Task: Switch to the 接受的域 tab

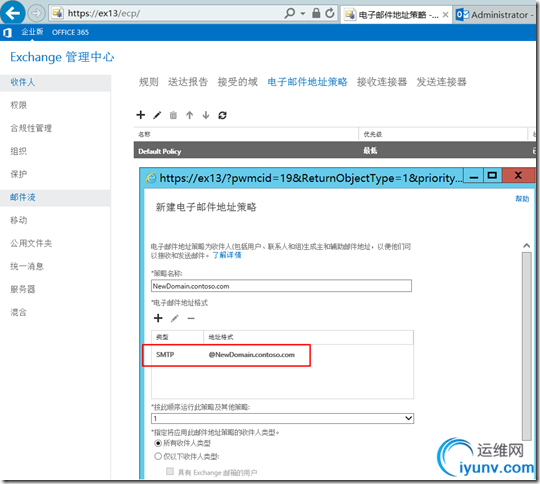Action: coord(238,82)
